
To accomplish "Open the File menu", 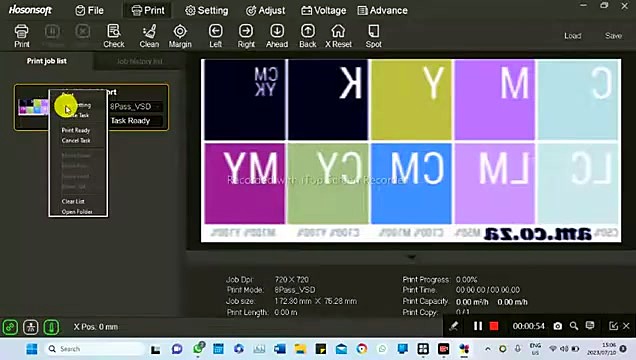I will coord(90,11).
